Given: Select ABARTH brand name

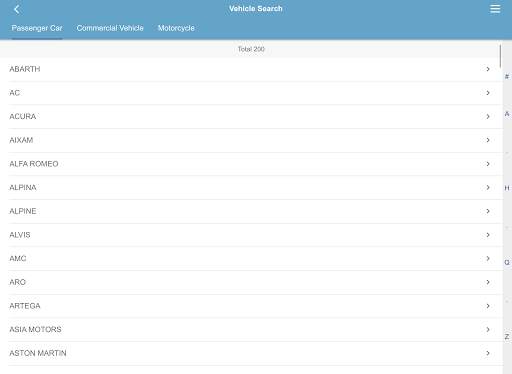Looking at the screenshot, I should pos(25,69).
